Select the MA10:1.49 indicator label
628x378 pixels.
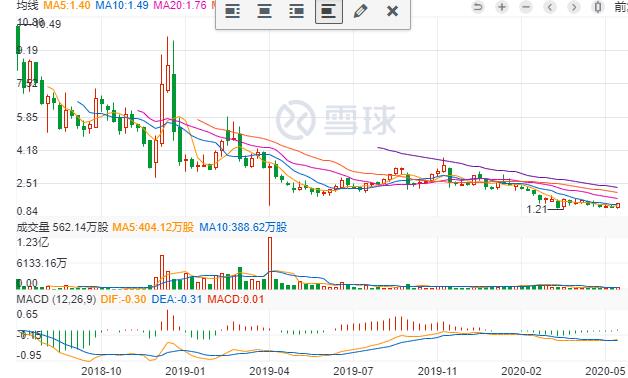pyautogui.click(x=122, y=5)
